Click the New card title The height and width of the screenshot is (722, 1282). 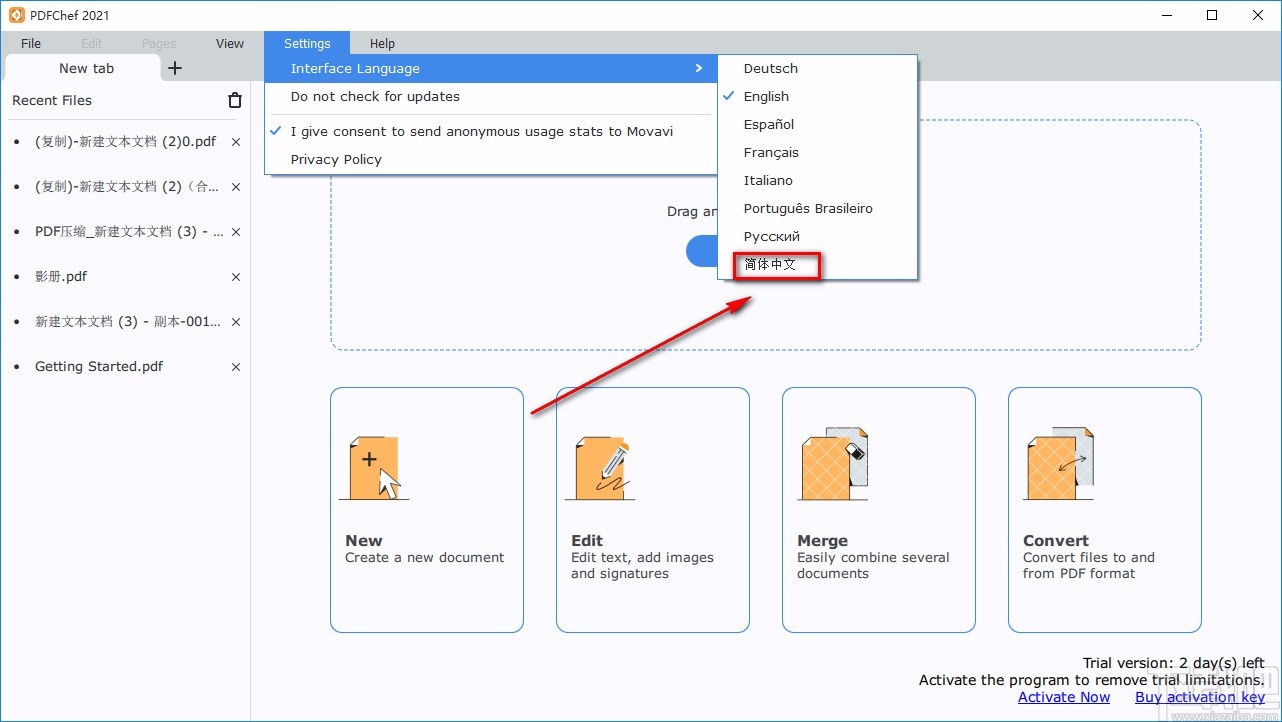pyautogui.click(x=364, y=540)
